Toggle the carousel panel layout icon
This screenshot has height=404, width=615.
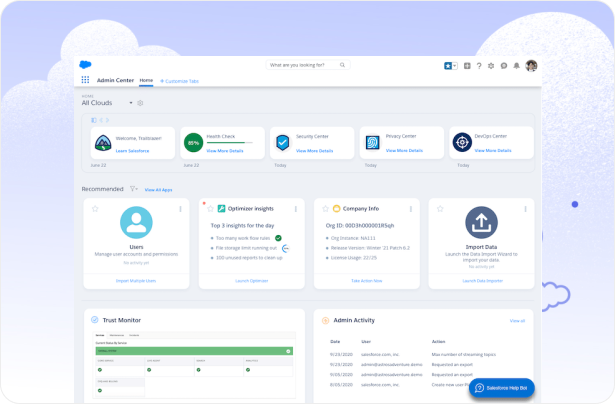[x=94, y=120]
